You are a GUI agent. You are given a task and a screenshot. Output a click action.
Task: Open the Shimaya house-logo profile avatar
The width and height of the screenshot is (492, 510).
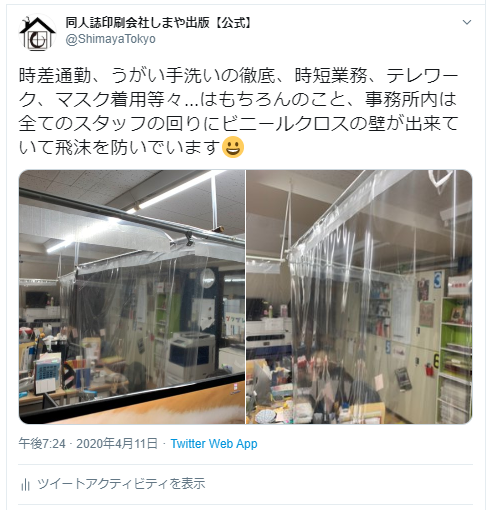click(37, 32)
